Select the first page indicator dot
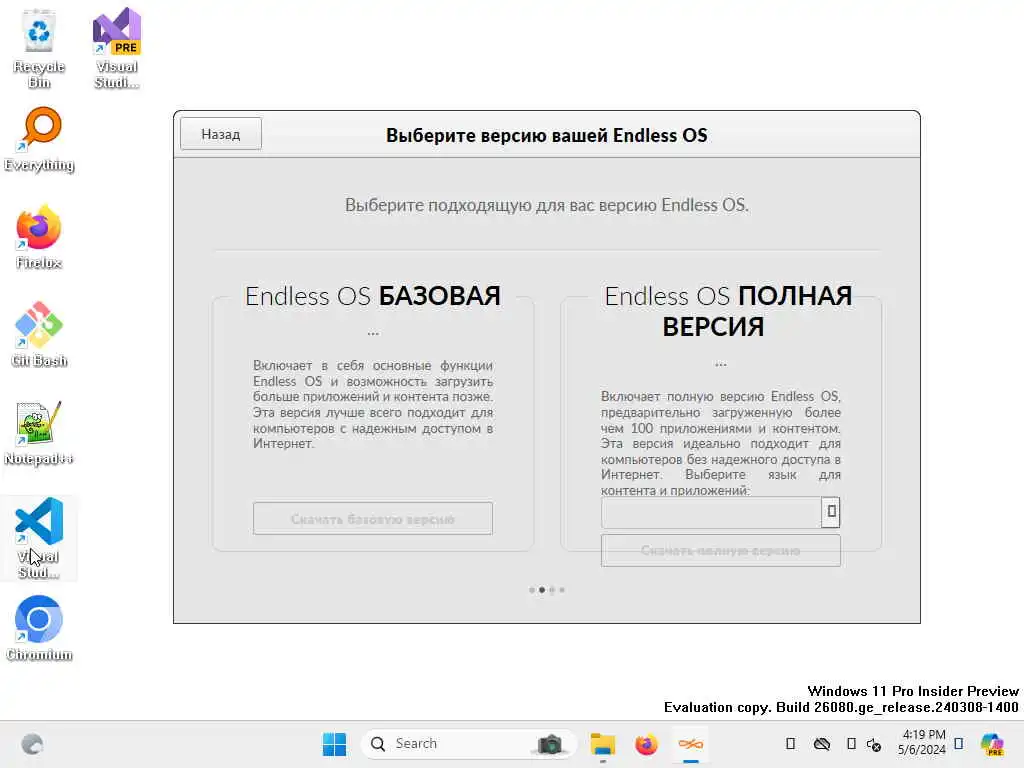This screenshot has width=1024, height=768. click(x=532, y=590)
